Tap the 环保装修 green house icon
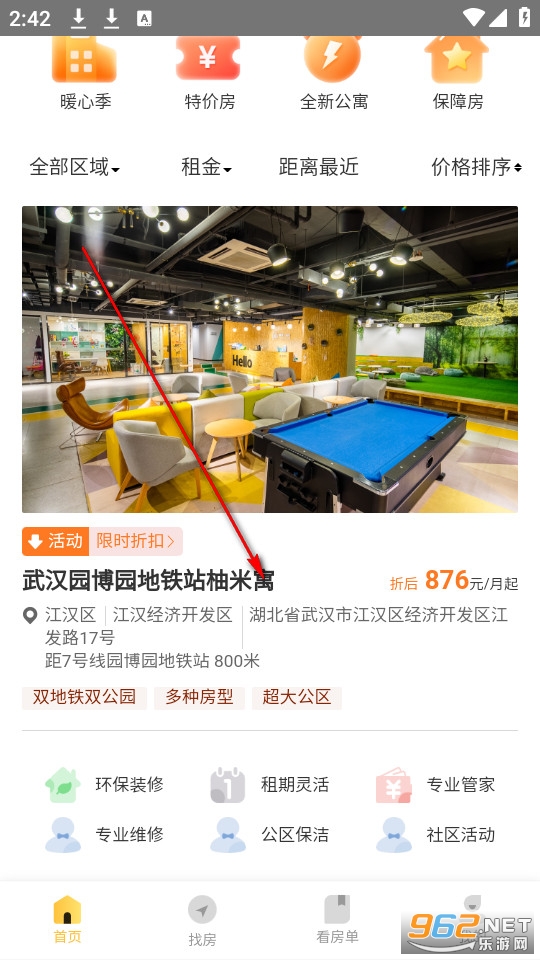 point(62,785)
